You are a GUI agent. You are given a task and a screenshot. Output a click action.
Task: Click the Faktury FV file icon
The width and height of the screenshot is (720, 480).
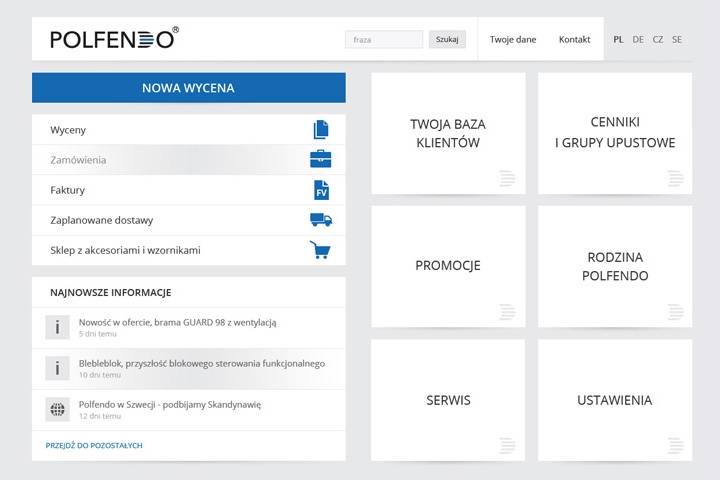pyautogui.click(x=321, y=190)
